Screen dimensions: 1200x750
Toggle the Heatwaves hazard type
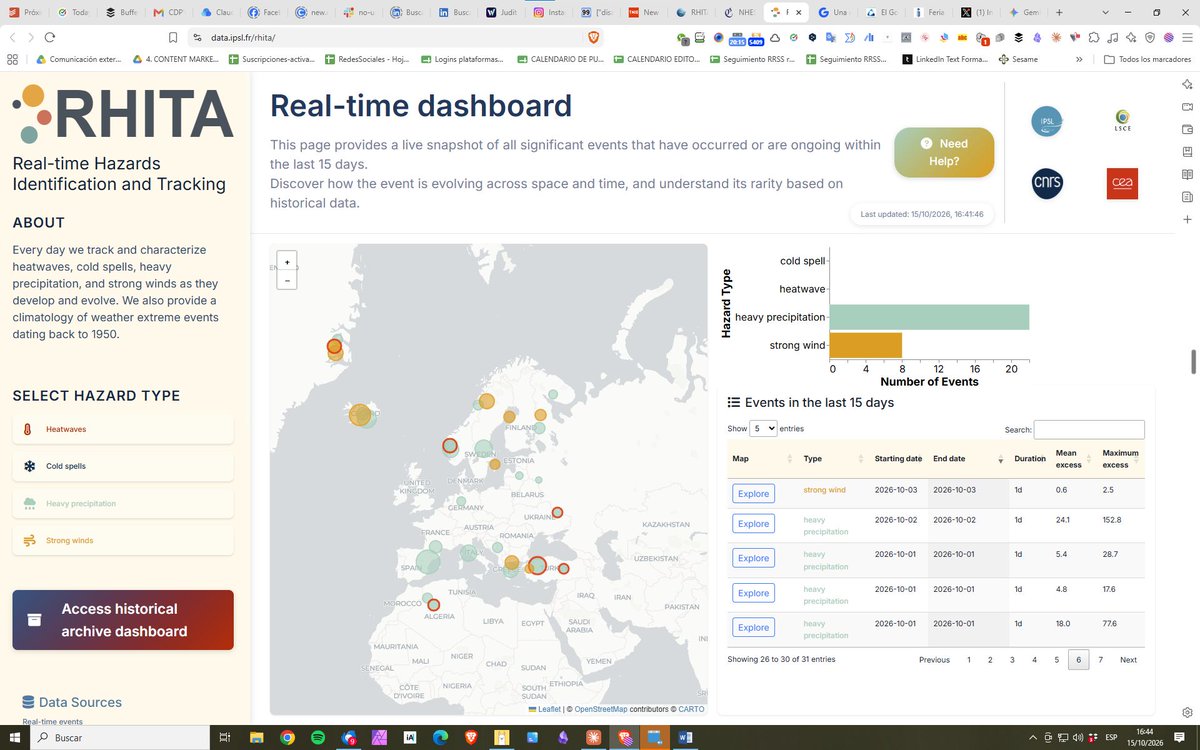[123, 429]
